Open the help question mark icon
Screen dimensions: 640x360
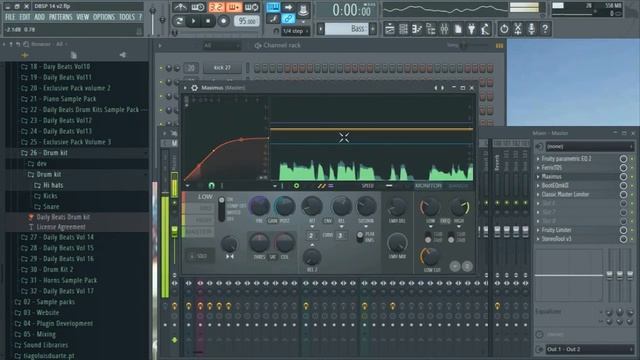pos(545,29)
